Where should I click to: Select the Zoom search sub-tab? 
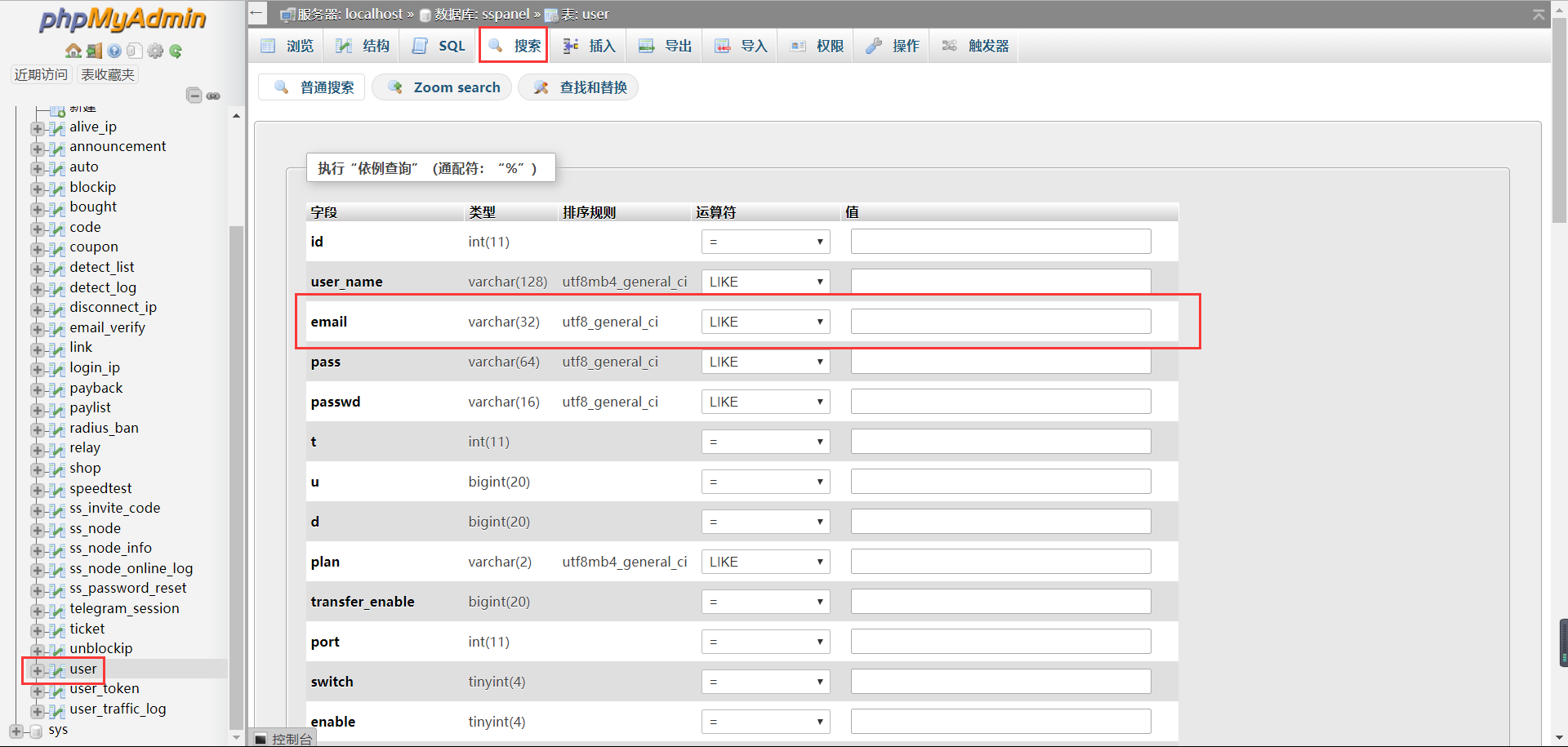click(x=442, y=87)
